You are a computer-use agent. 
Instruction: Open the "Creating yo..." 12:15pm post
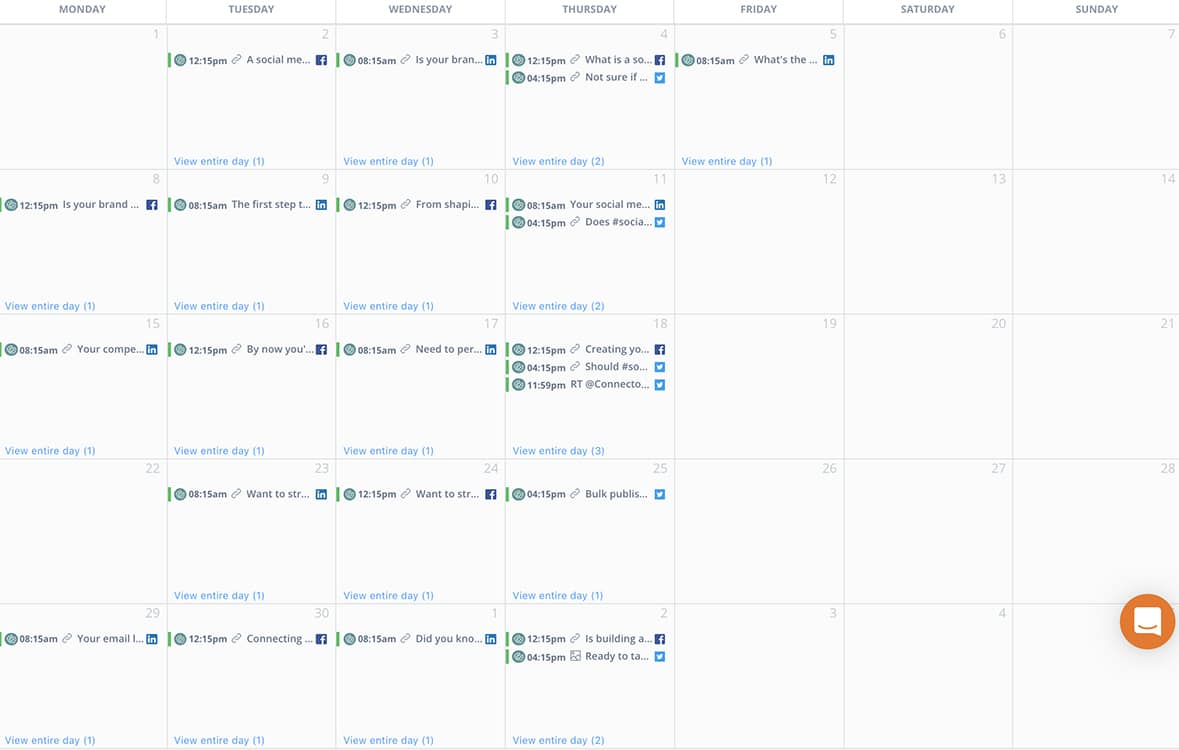point(587,350)
